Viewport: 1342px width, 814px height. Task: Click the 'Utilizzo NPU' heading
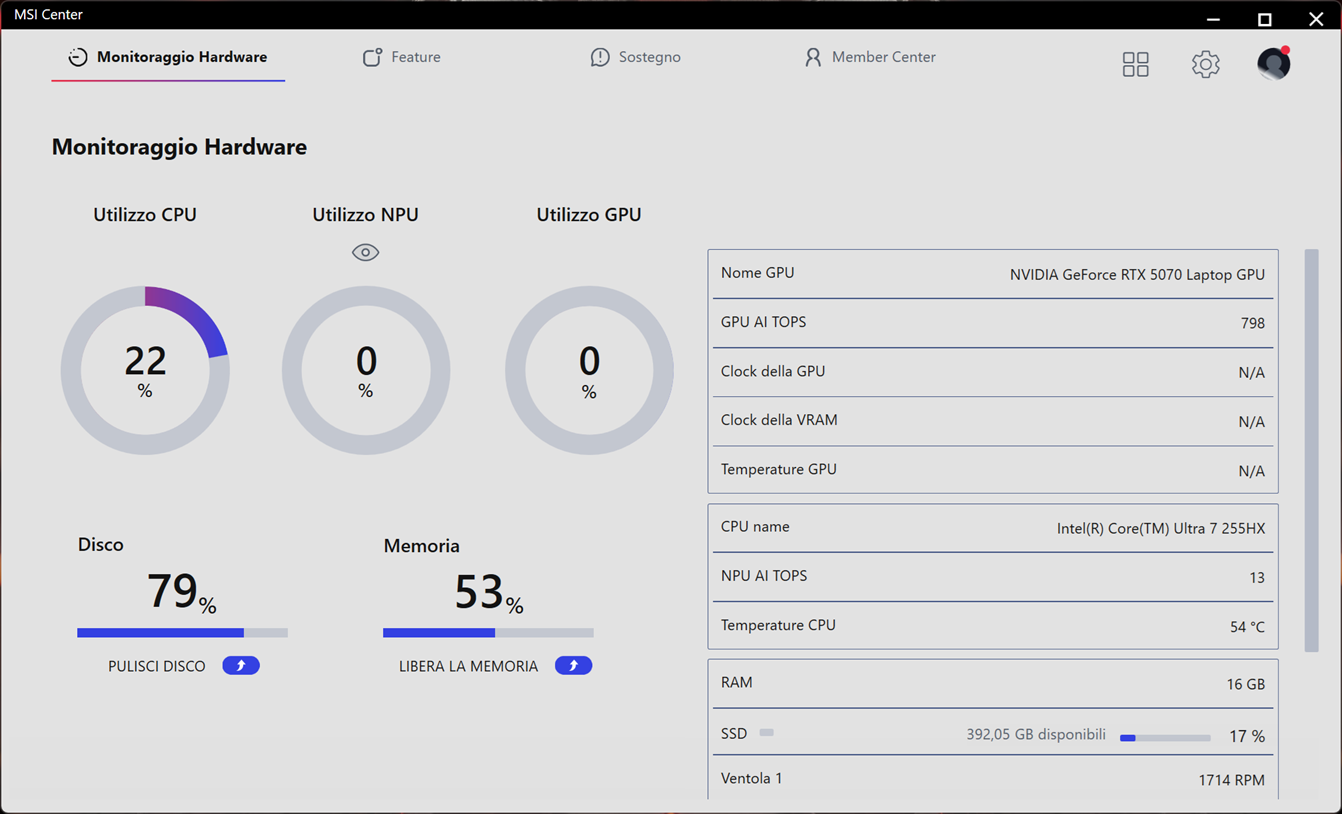365,215
